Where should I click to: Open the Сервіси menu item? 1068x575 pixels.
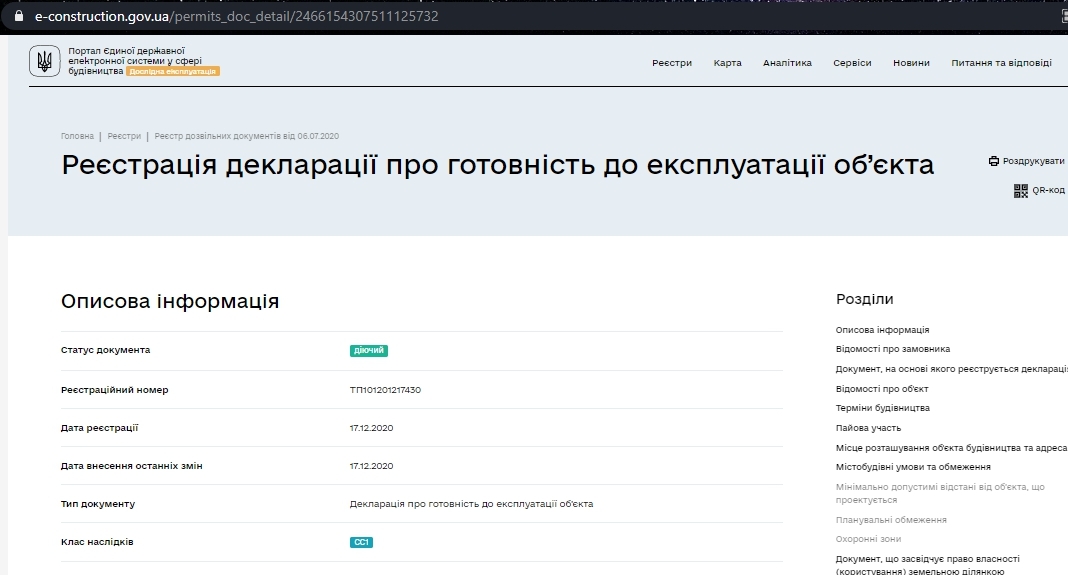click(852, 63)
